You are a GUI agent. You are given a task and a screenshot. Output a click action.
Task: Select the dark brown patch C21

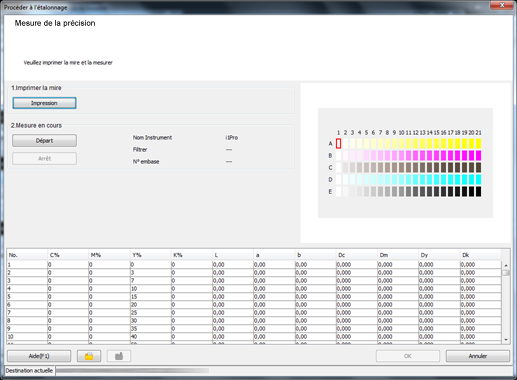pyautogui.click(x=478, y=168)
